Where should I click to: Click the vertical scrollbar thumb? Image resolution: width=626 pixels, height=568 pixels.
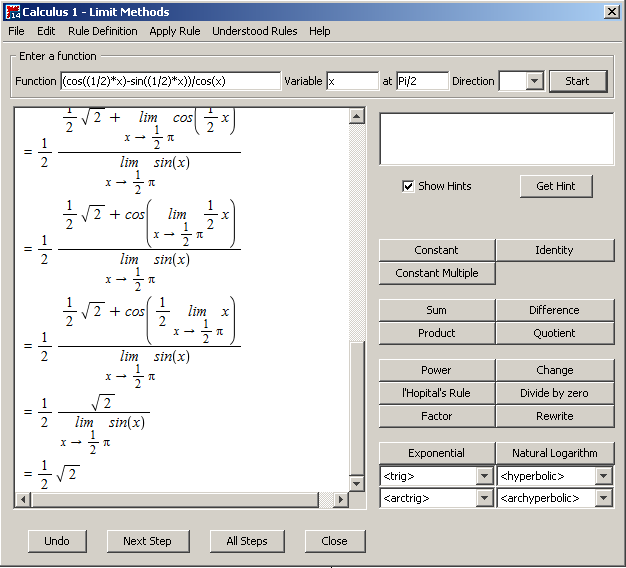tap(357, 408)
